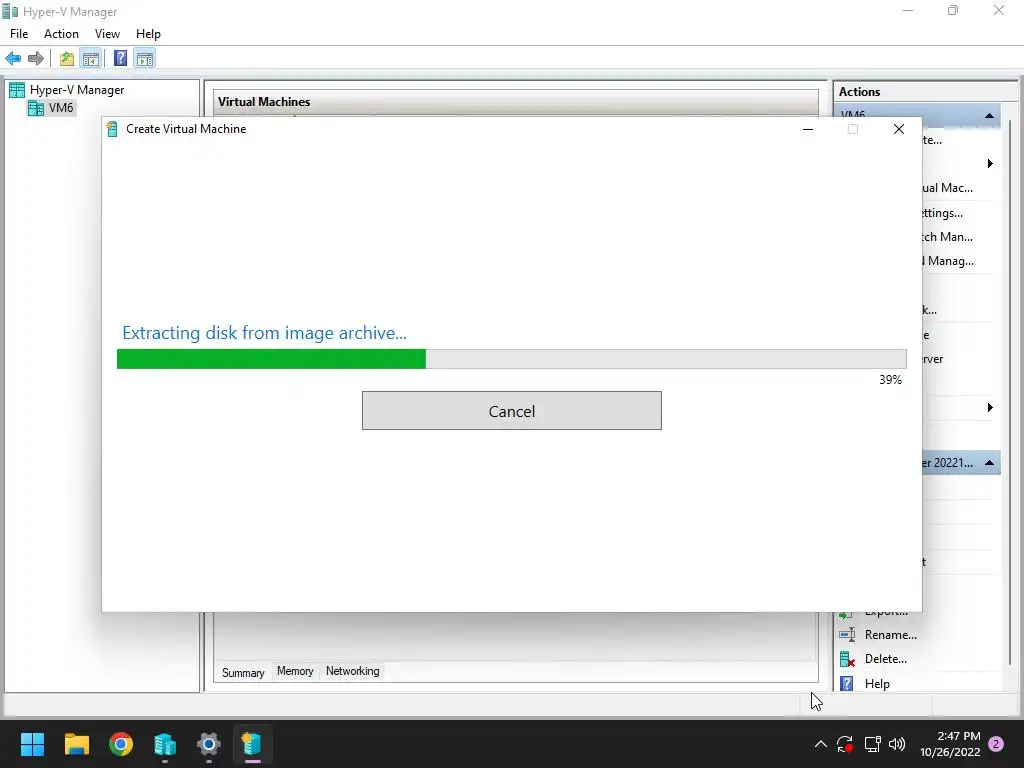Screen dimensions: 1024x768
Task: Click the Delete icon in the Actions pane
Action: pos(847,659)
